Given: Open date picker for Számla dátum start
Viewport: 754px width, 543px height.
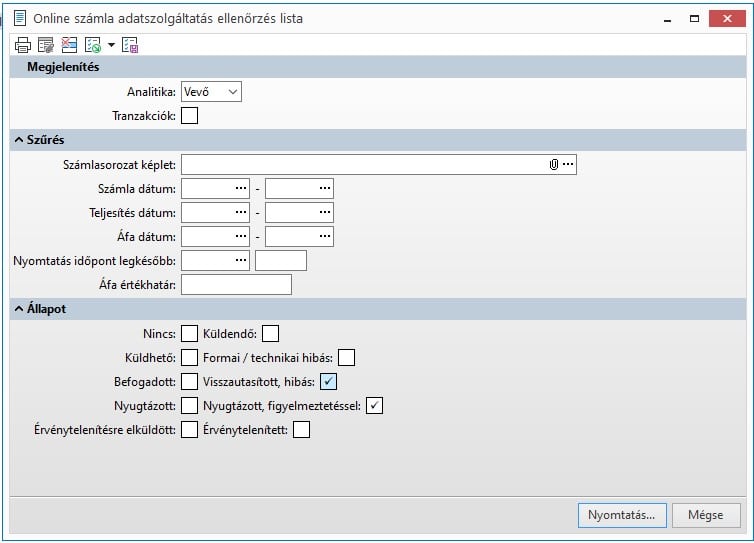Looking at the screenshot, I should coord(241,188).
